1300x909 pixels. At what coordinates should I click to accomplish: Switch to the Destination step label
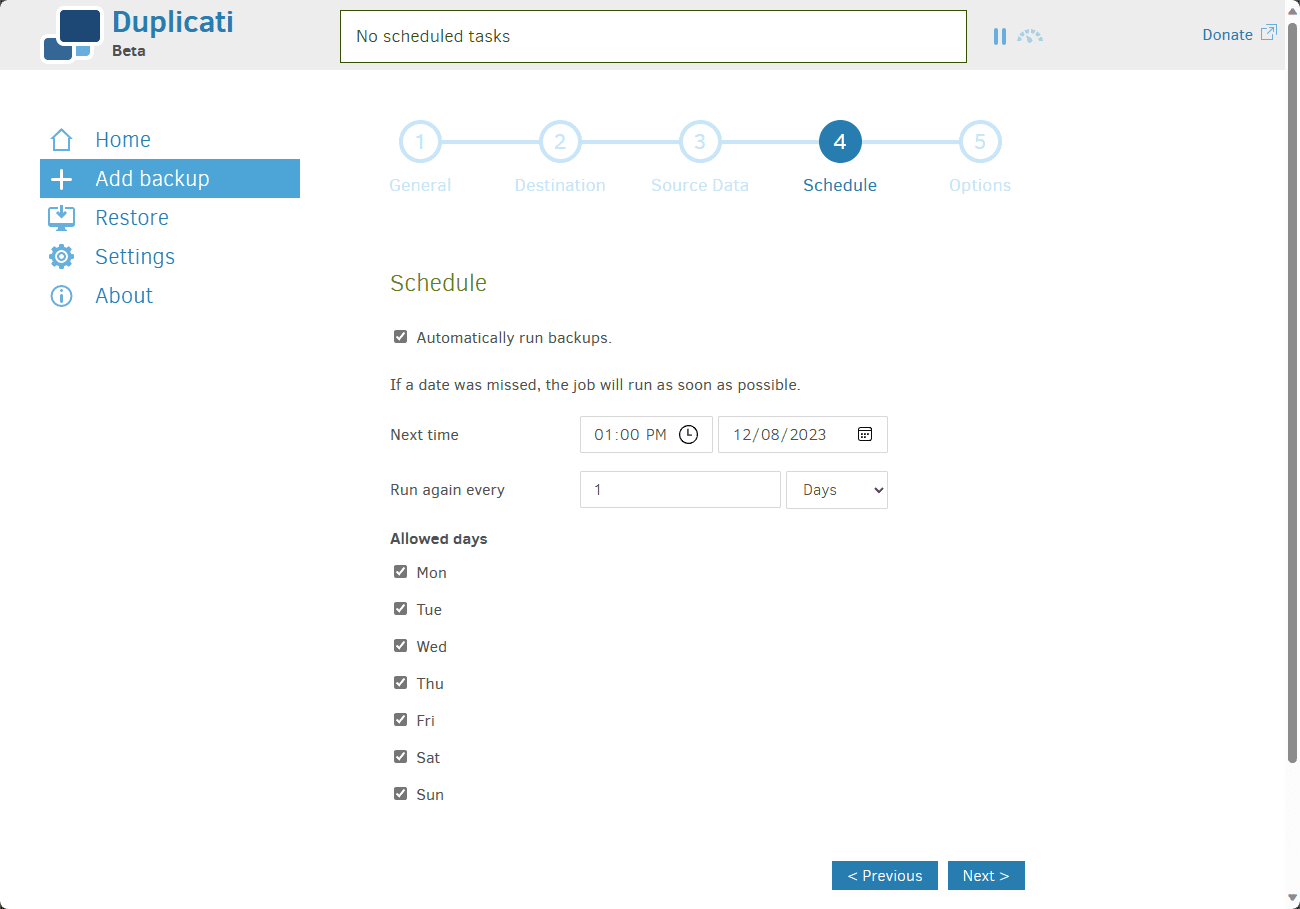click(560, 185)
